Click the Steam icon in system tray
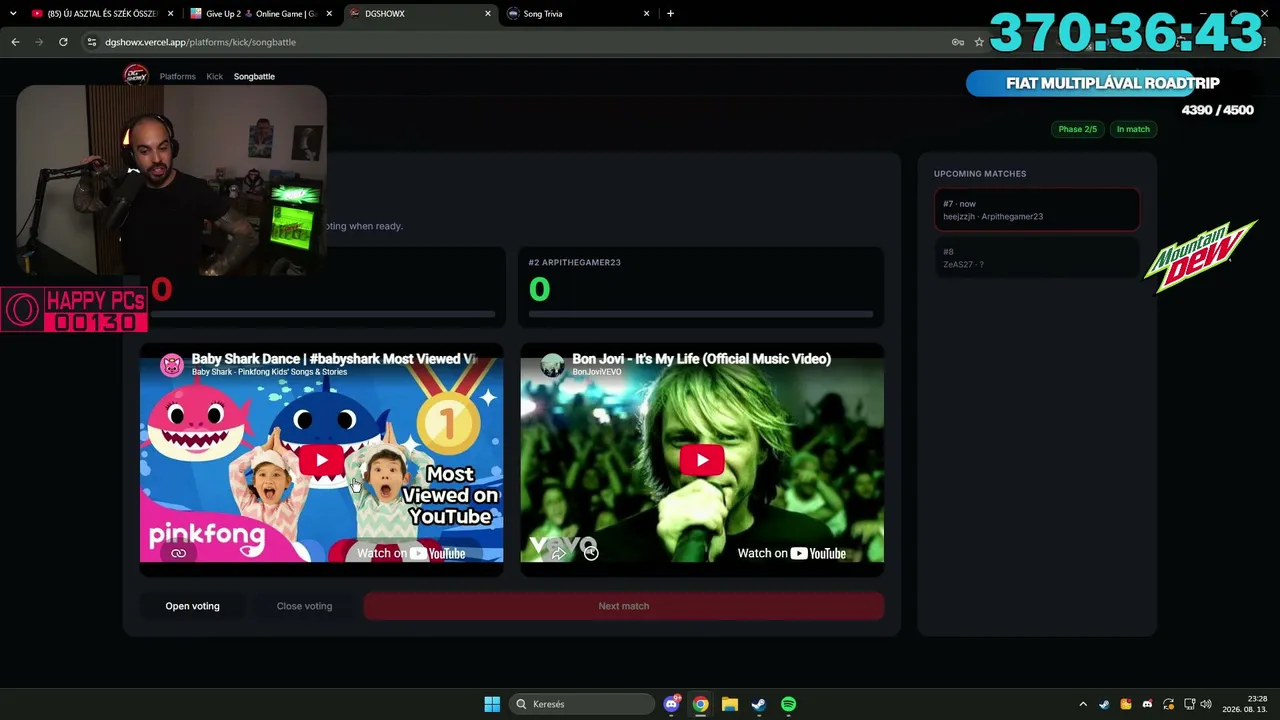Image resolution: width=1280 pixels, height=720 pixels. 1104,704
